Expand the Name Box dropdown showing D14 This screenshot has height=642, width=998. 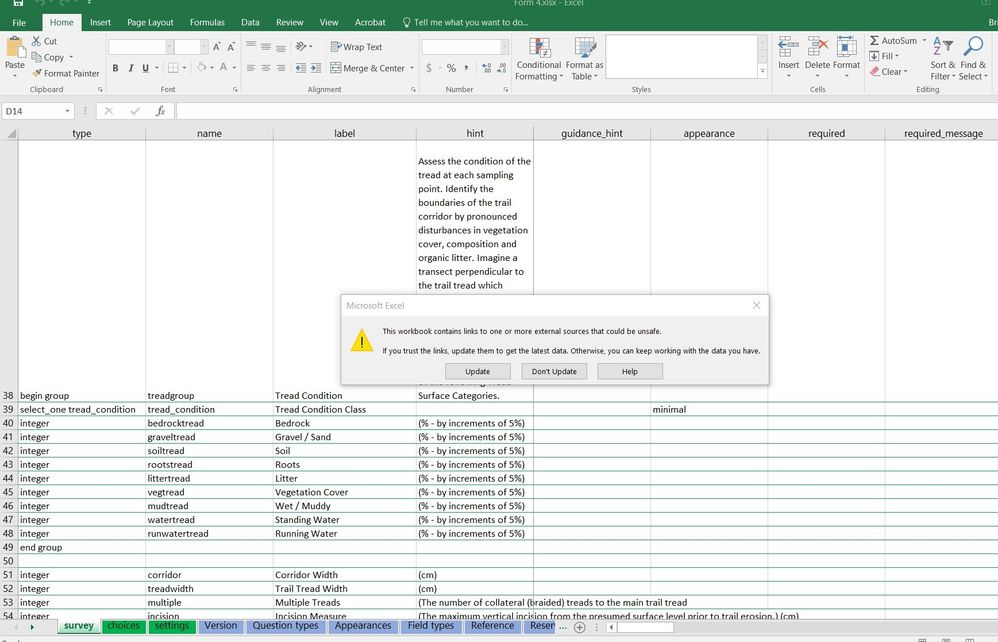[68, 111]
